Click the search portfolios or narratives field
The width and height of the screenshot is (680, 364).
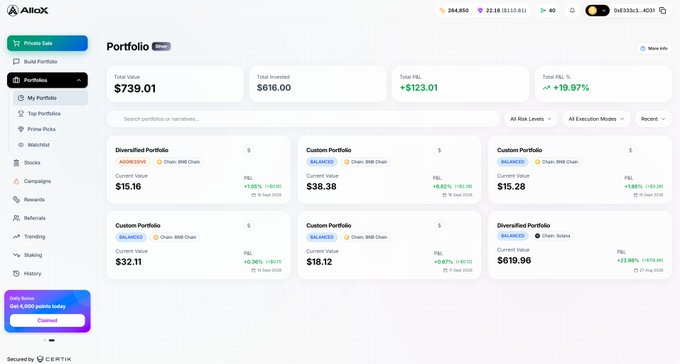tap(303, 119)
